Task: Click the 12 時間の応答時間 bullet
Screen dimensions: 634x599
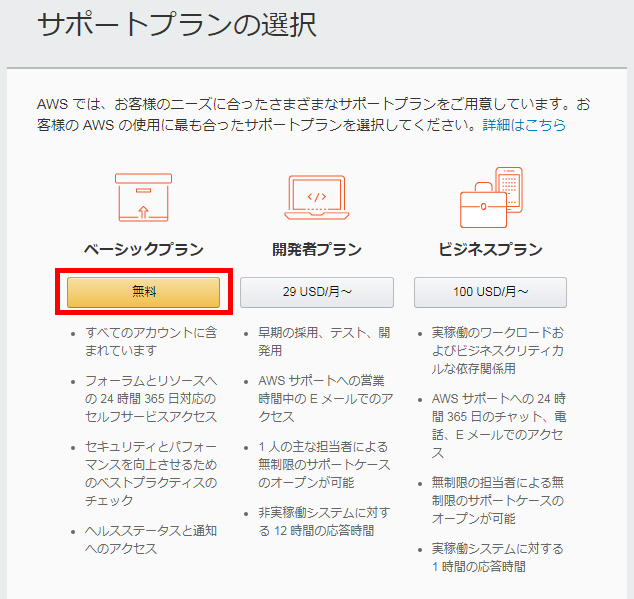Action: 324,521
